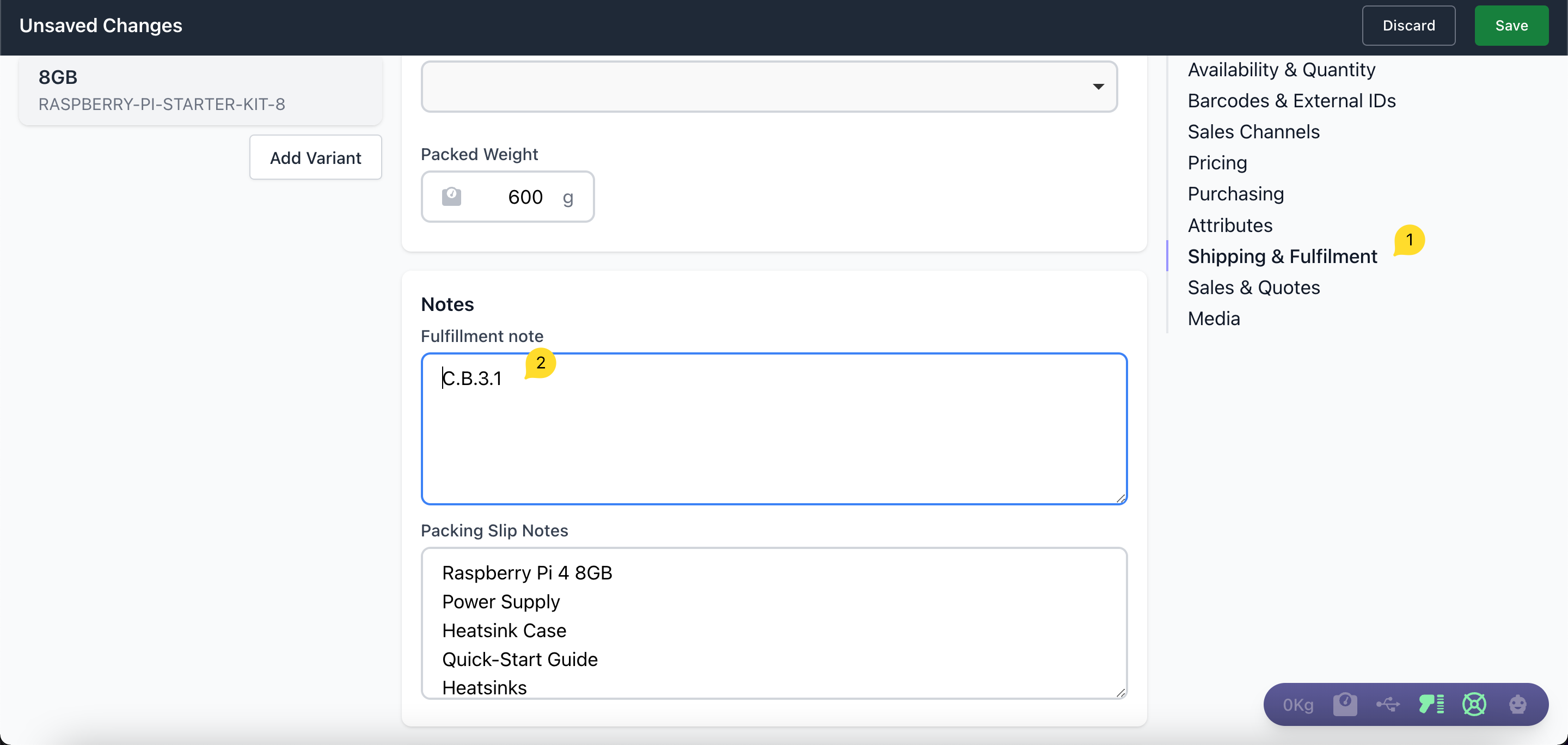Click the 0Kg weight readout
1568x745 pixels.
(1298, 705)
